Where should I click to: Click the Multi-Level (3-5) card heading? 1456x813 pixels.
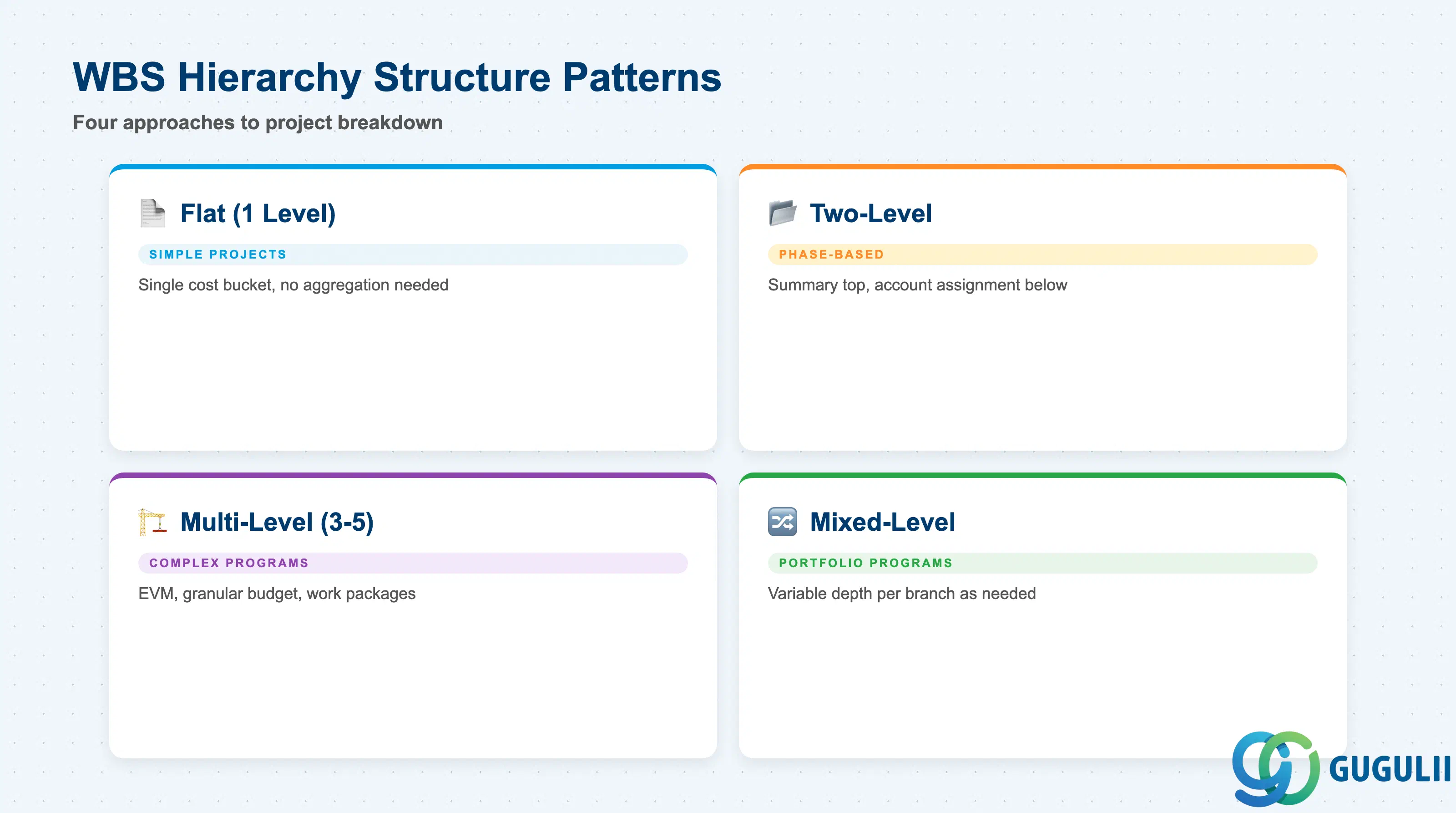point(277,523)
